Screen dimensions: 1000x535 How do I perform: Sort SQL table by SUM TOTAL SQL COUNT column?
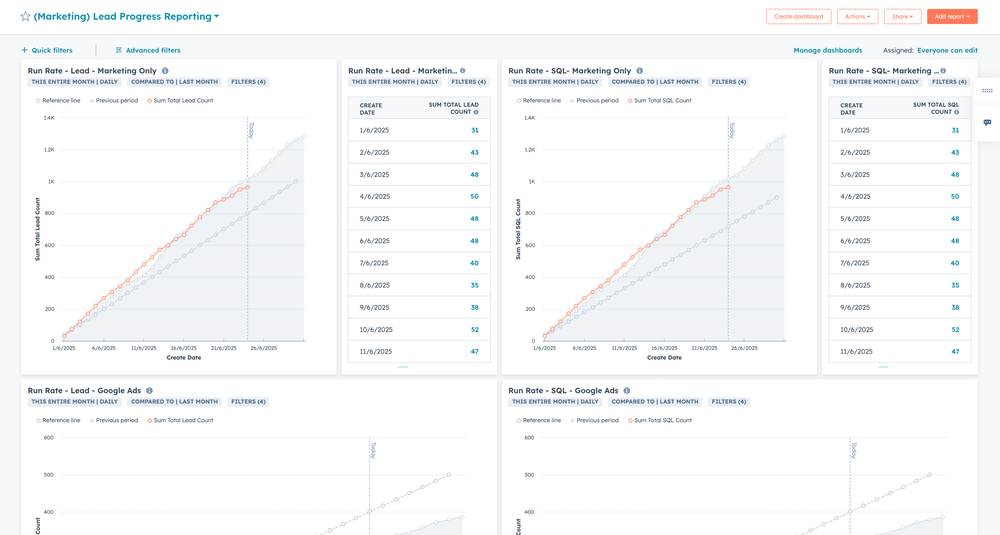tap(936, 108)
